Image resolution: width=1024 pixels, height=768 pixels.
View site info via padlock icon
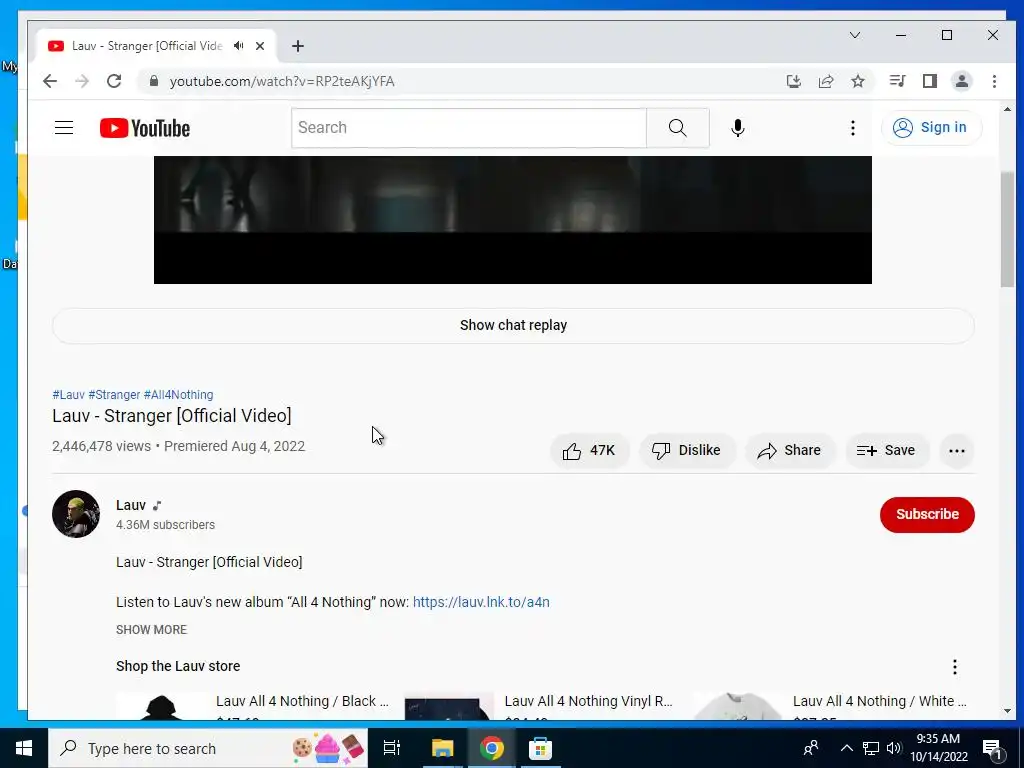point(154,81)
